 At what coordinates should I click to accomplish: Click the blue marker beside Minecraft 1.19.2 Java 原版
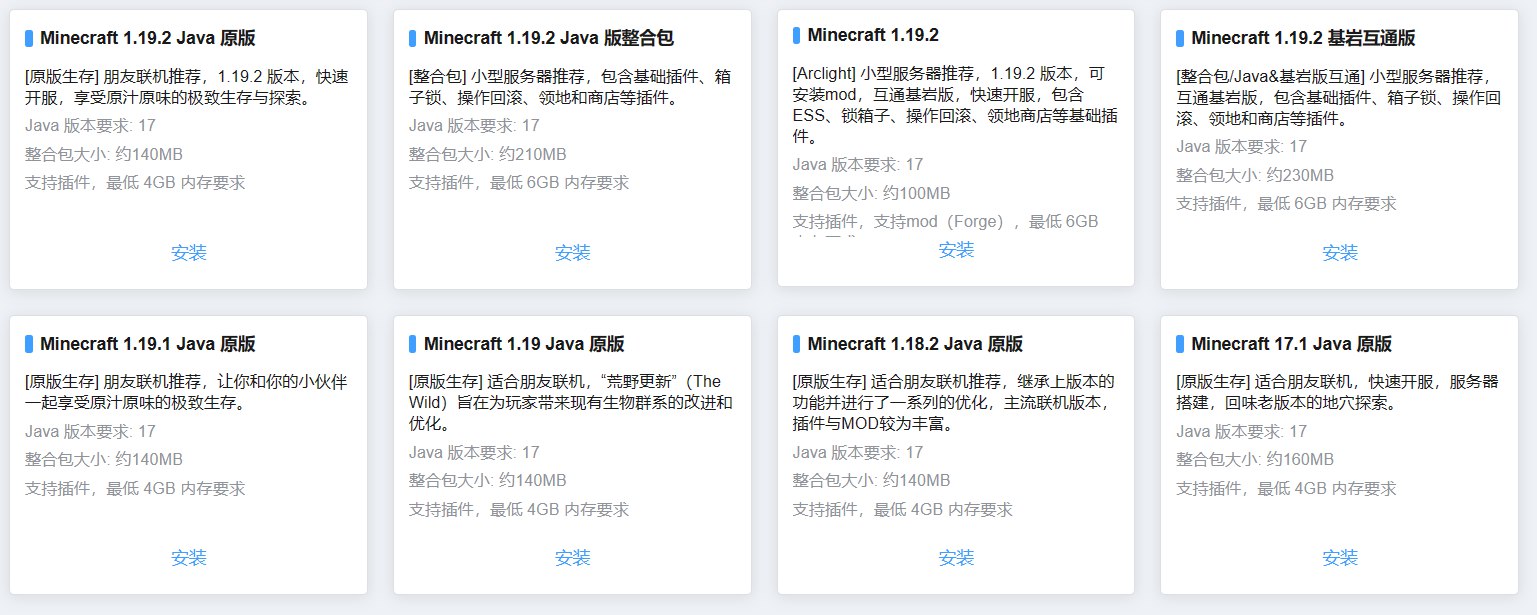coord(29,39)
